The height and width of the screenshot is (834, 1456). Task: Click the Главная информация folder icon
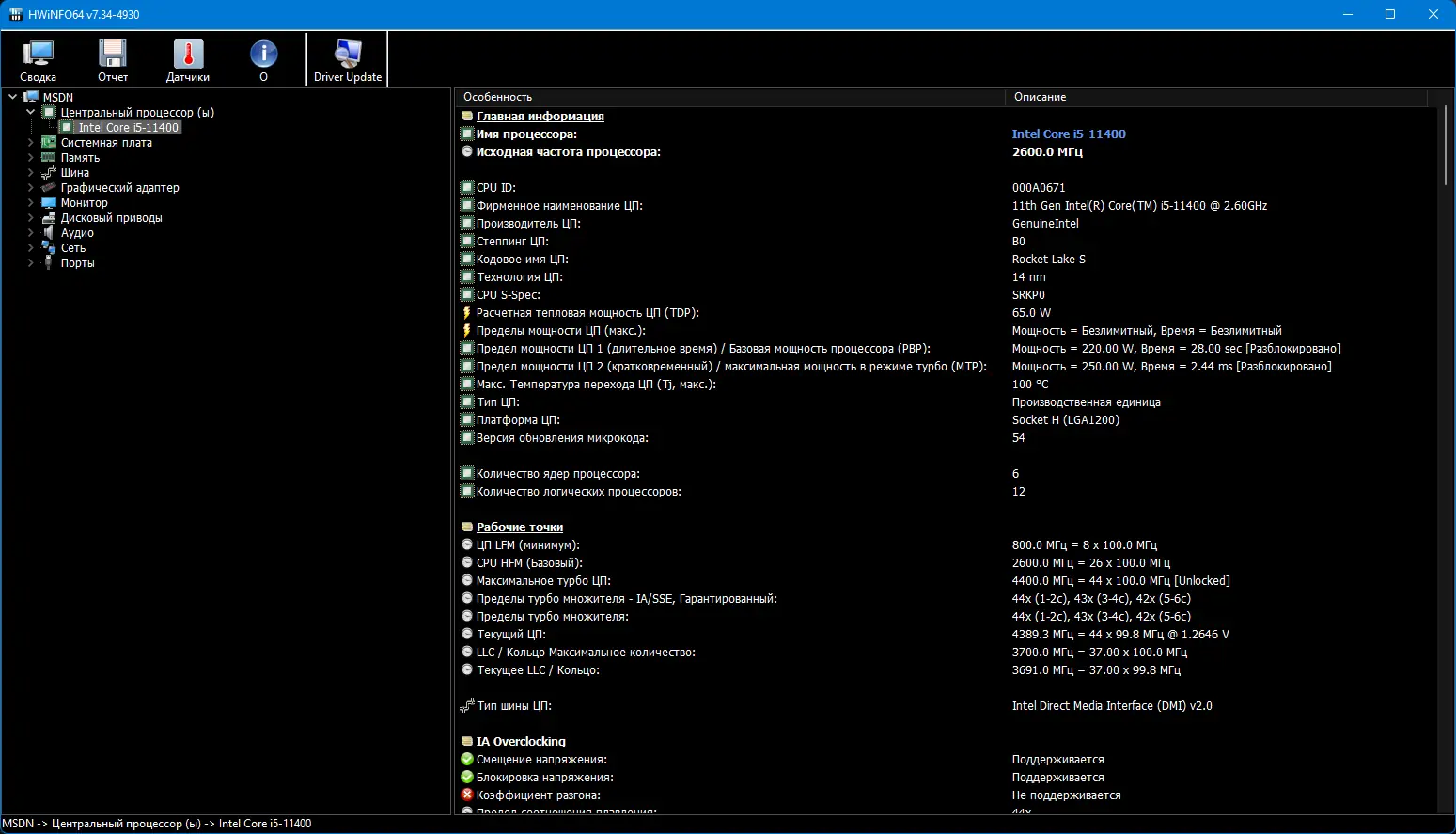pyautogui.click(x=467, y=116)
